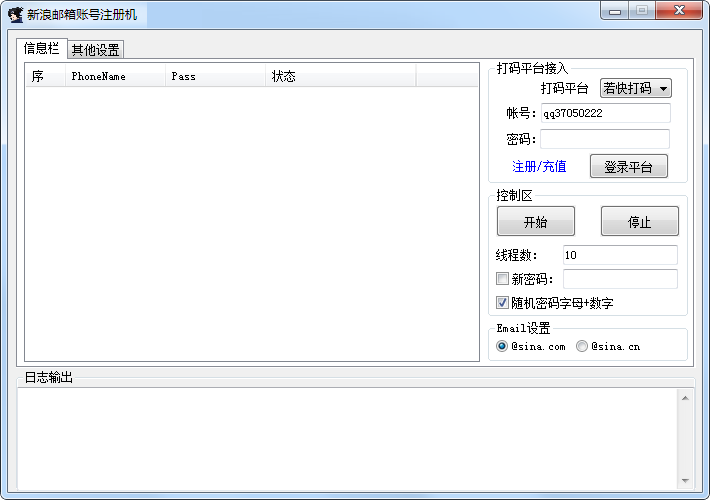Click the log scrollbar down arrow
710x500 pixels.
[685, 480]
